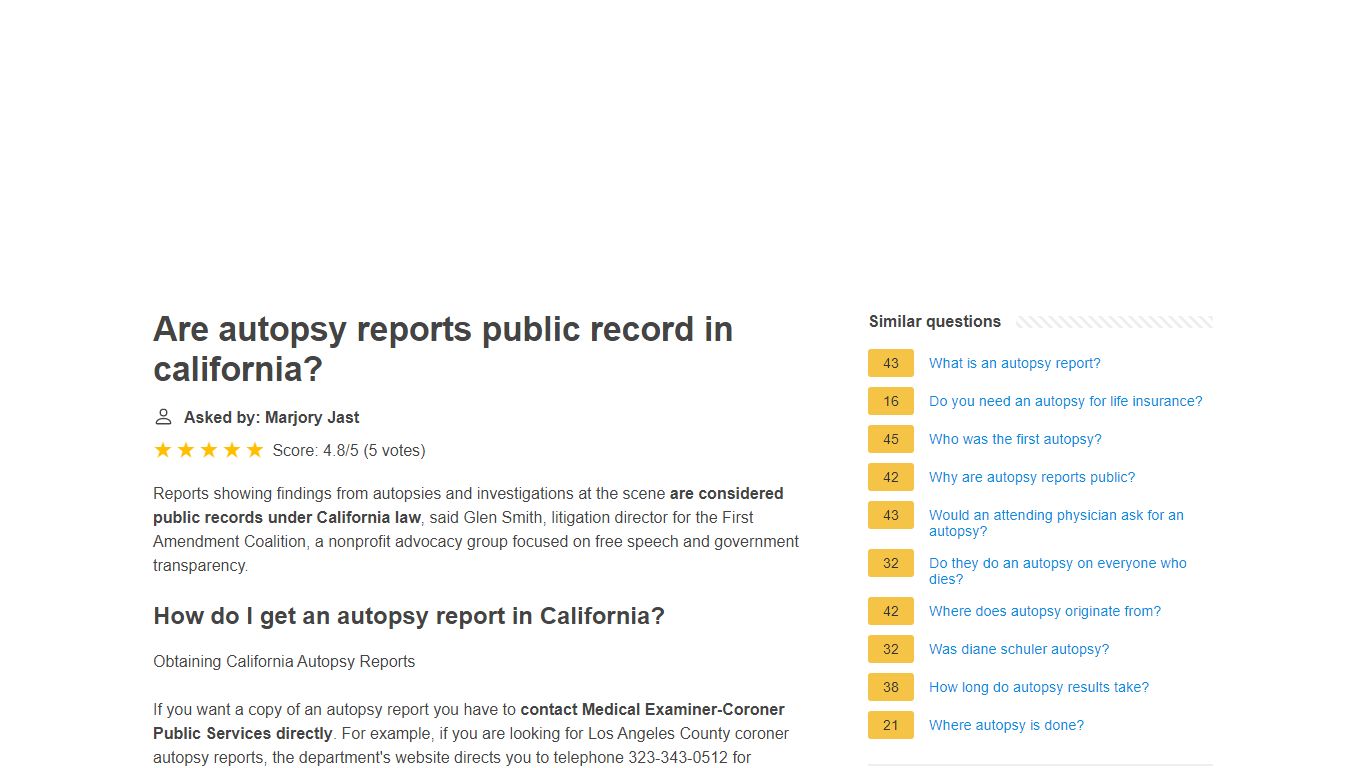Open 'Do they do an autopsy on everyone who dies?'
The width and height of the screenshot is (1366, 768).
[x=1057, y=571]
